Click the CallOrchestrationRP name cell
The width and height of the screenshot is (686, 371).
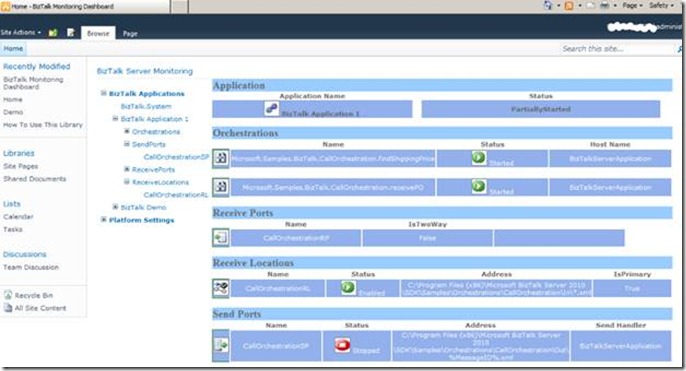point(296,238)
